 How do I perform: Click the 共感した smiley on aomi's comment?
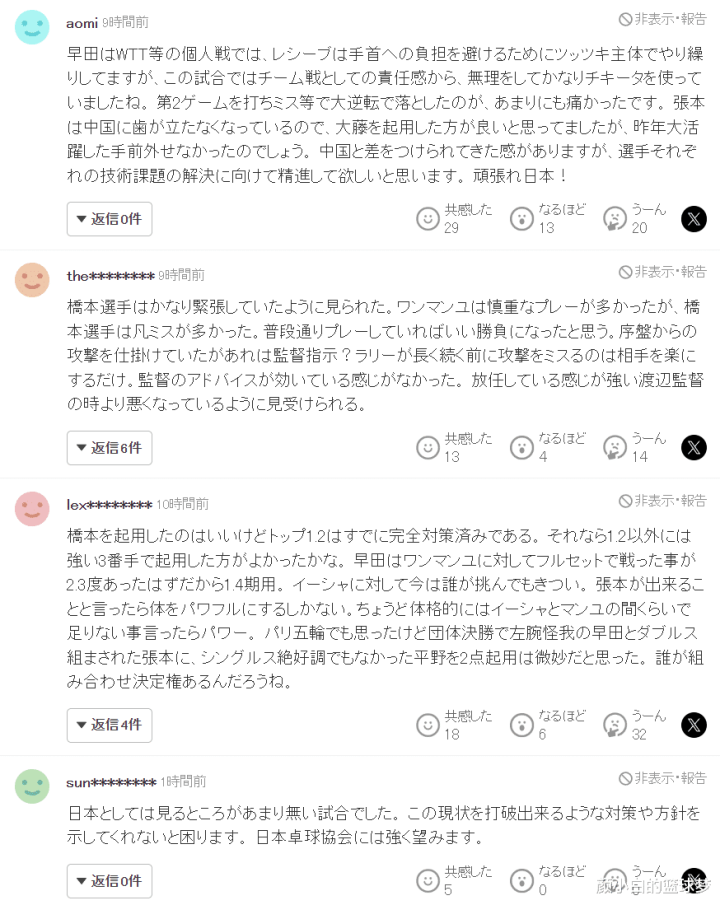428,219
